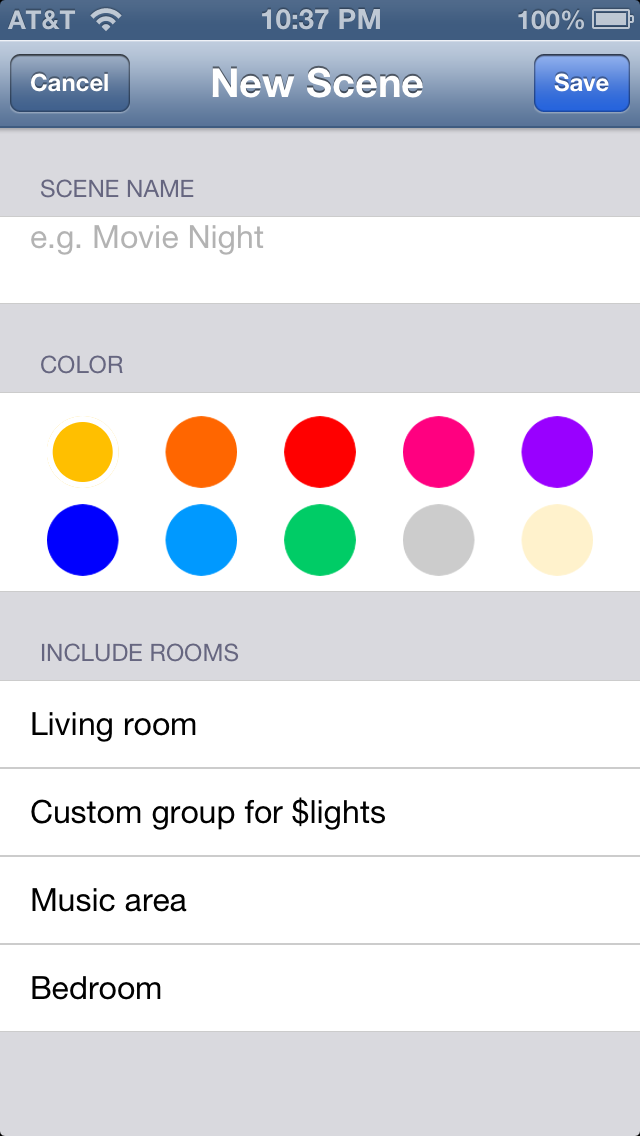Pick the cream color swatch
The width and height of the screenshot is (640, 1136).
(557, 540)
